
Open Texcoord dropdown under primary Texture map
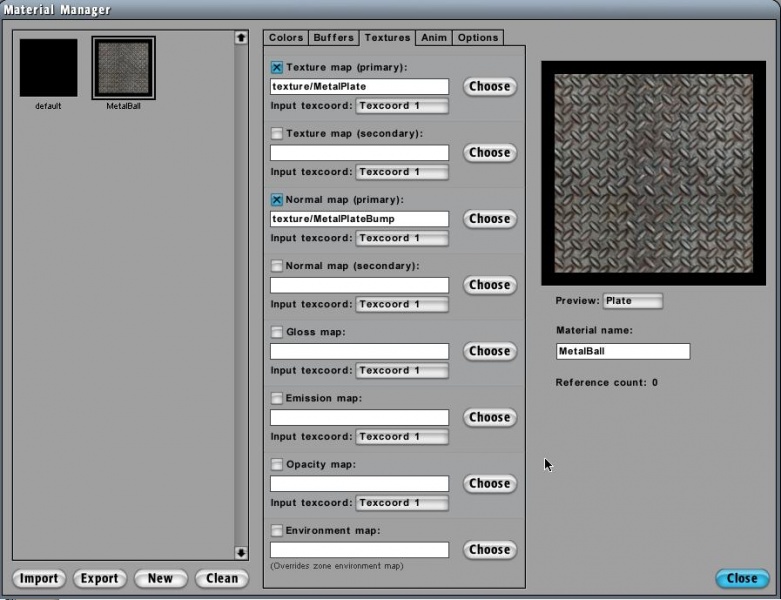[402, 106]
